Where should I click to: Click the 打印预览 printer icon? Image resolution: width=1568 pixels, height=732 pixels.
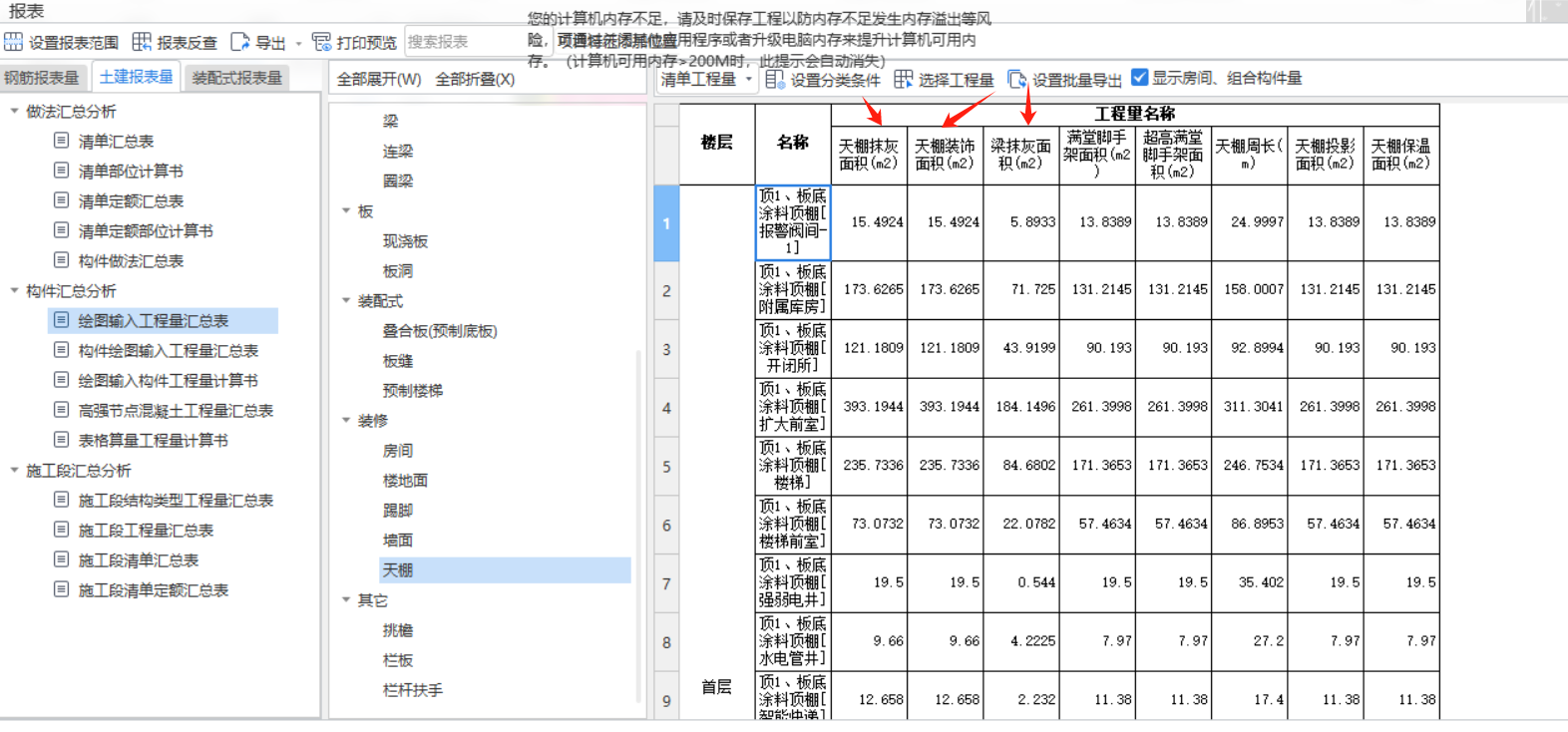point(321,42)
